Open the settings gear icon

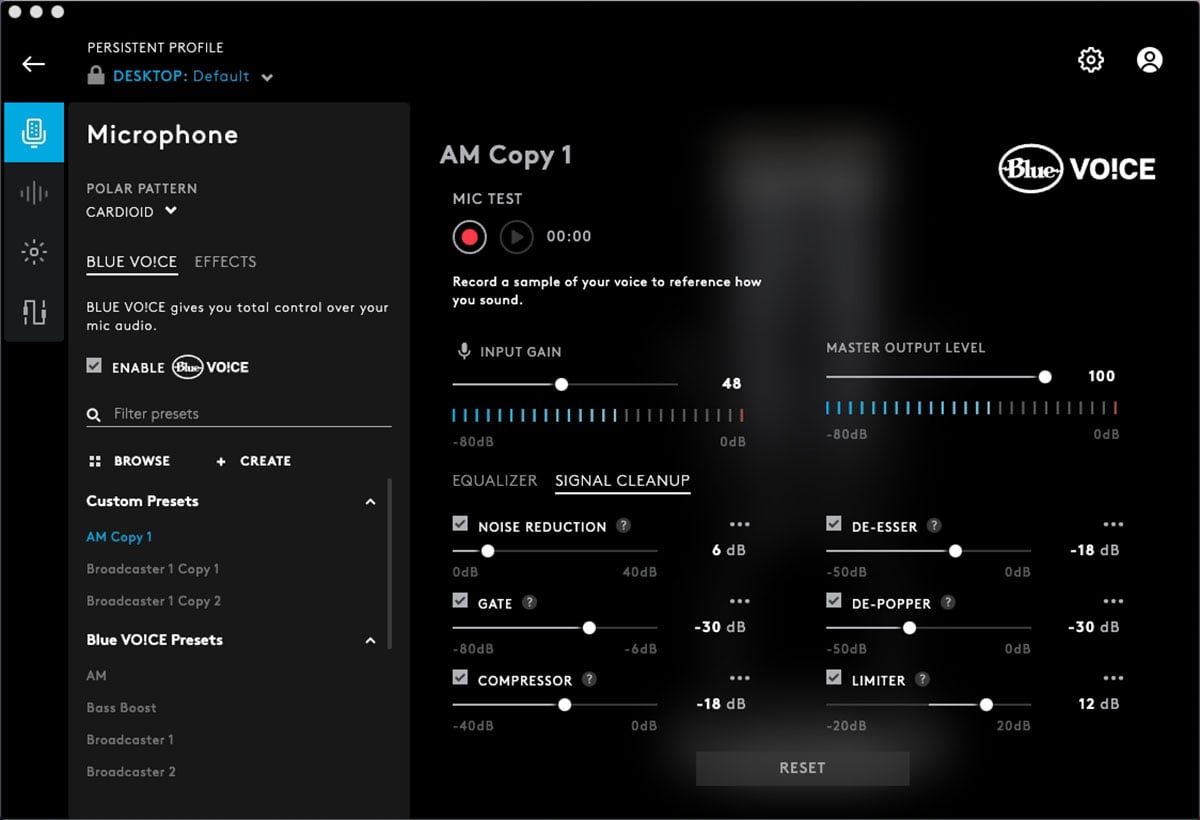(x=1090, y=60)
